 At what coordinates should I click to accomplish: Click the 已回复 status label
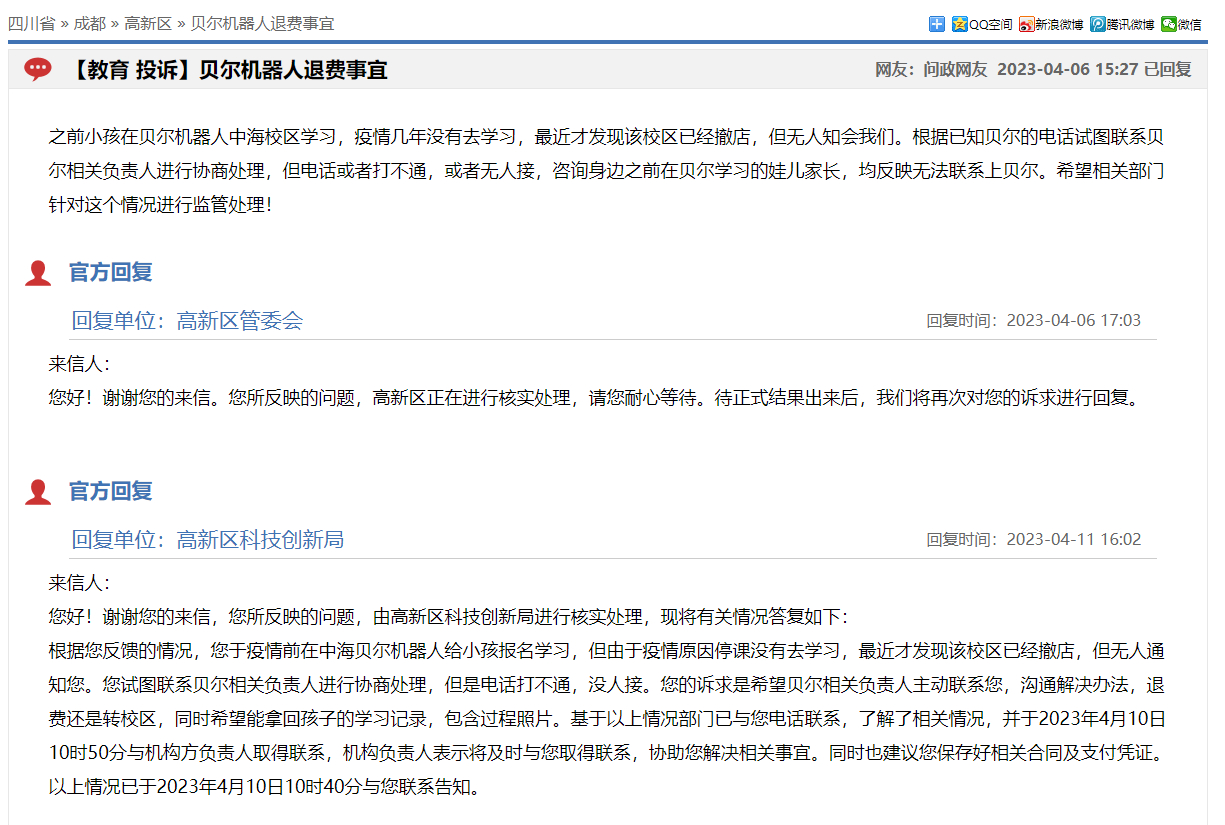pyautogui.click(x=1168, y=69)
